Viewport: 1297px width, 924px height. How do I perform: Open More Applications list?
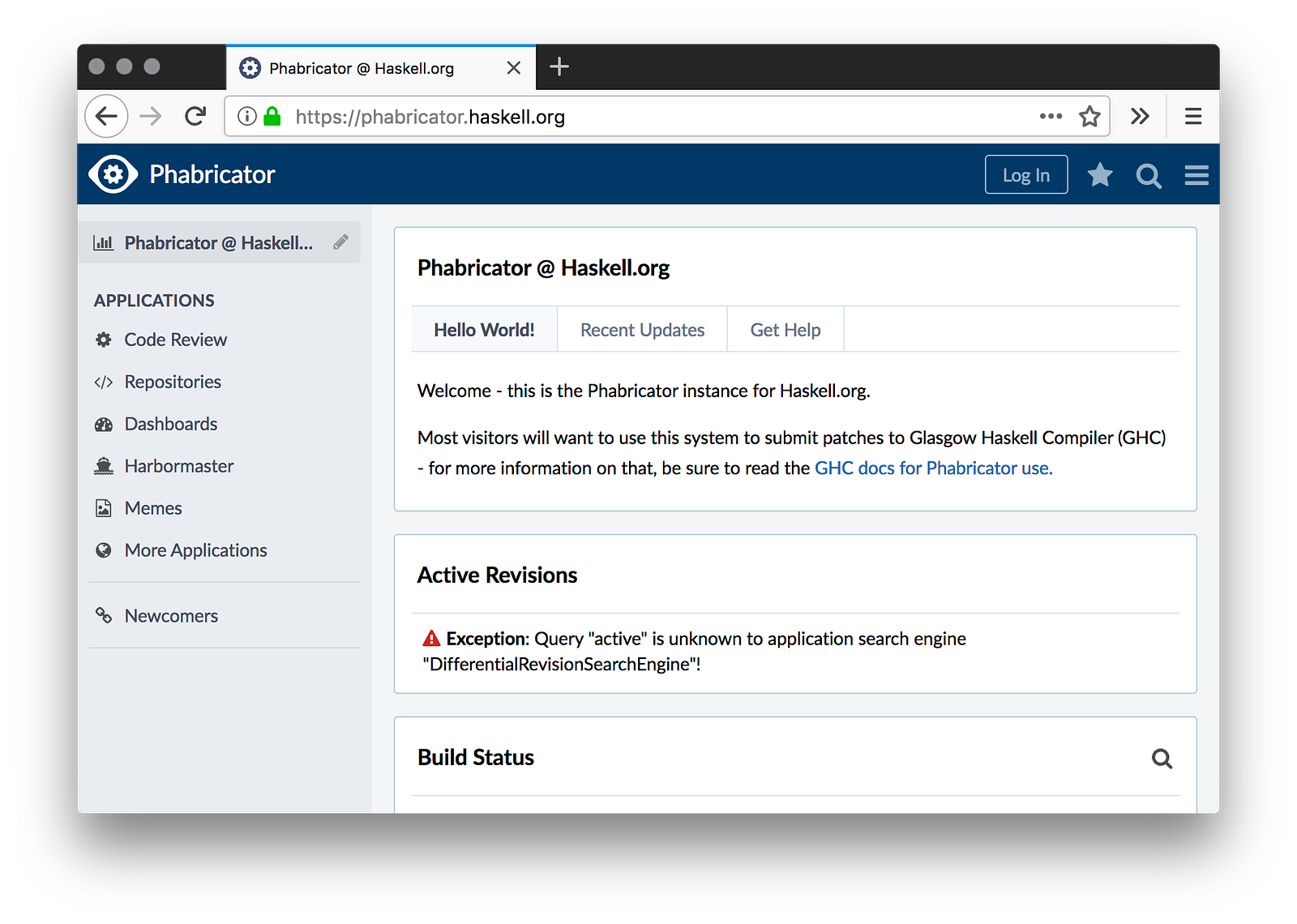[196, 550]
